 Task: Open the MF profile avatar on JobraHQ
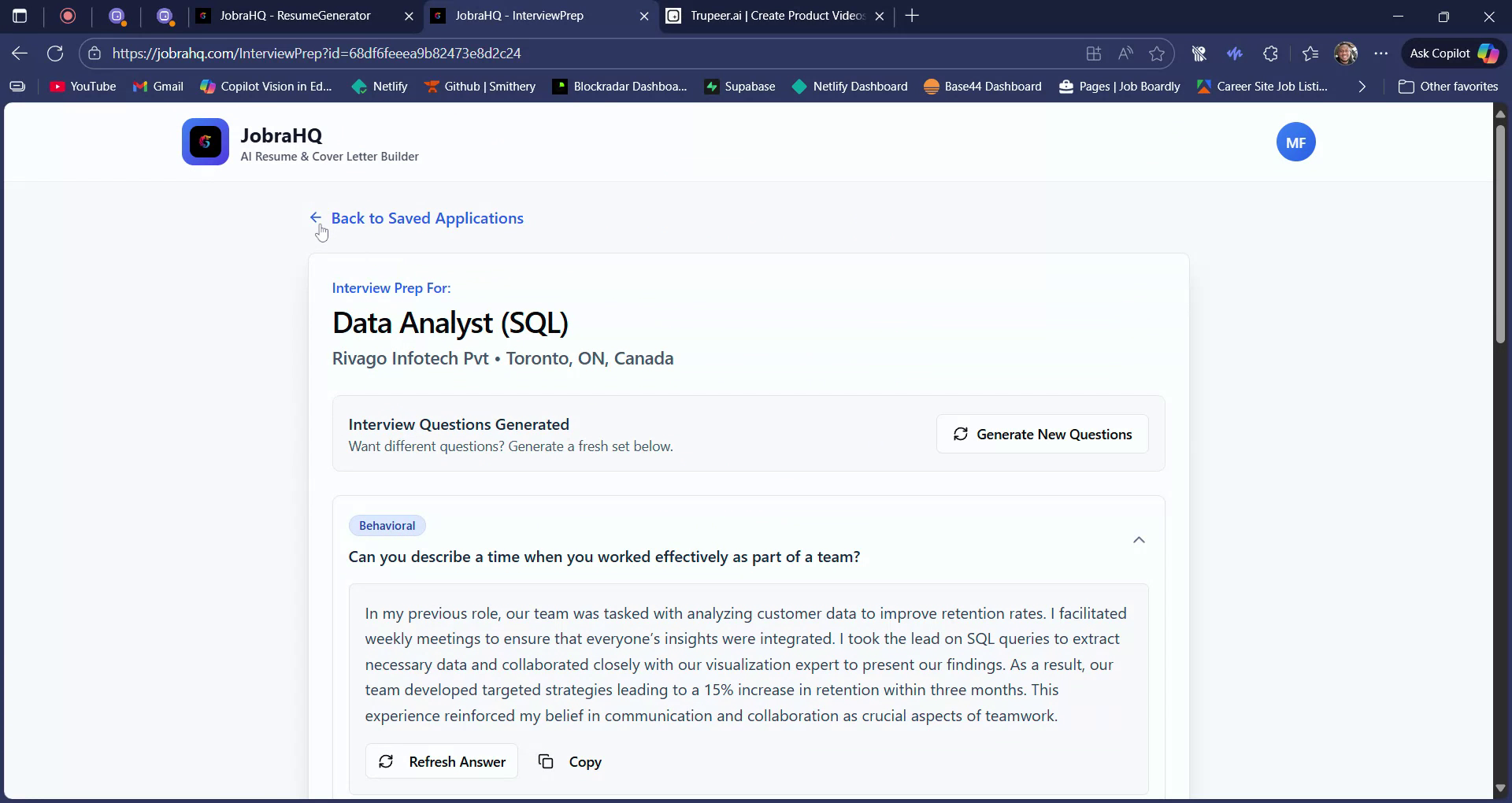click(x=1295, y=142)
